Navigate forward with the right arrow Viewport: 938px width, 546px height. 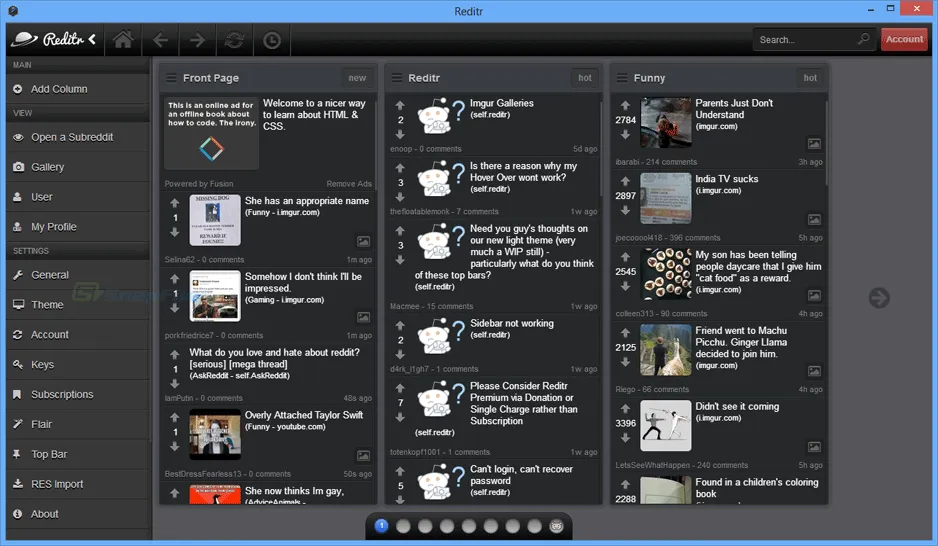coord(197,40)
